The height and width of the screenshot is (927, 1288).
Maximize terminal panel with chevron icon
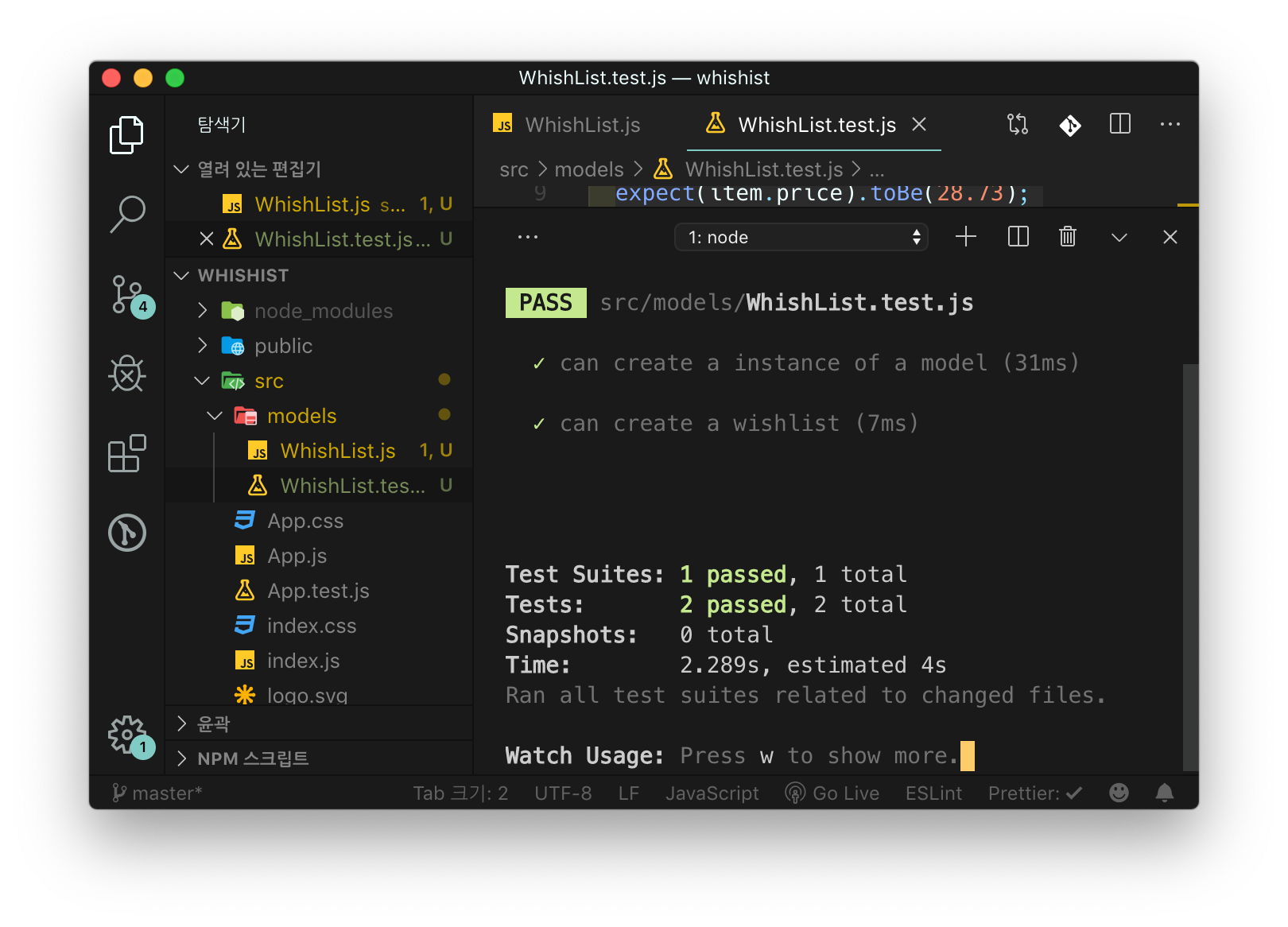(1119, 237)
